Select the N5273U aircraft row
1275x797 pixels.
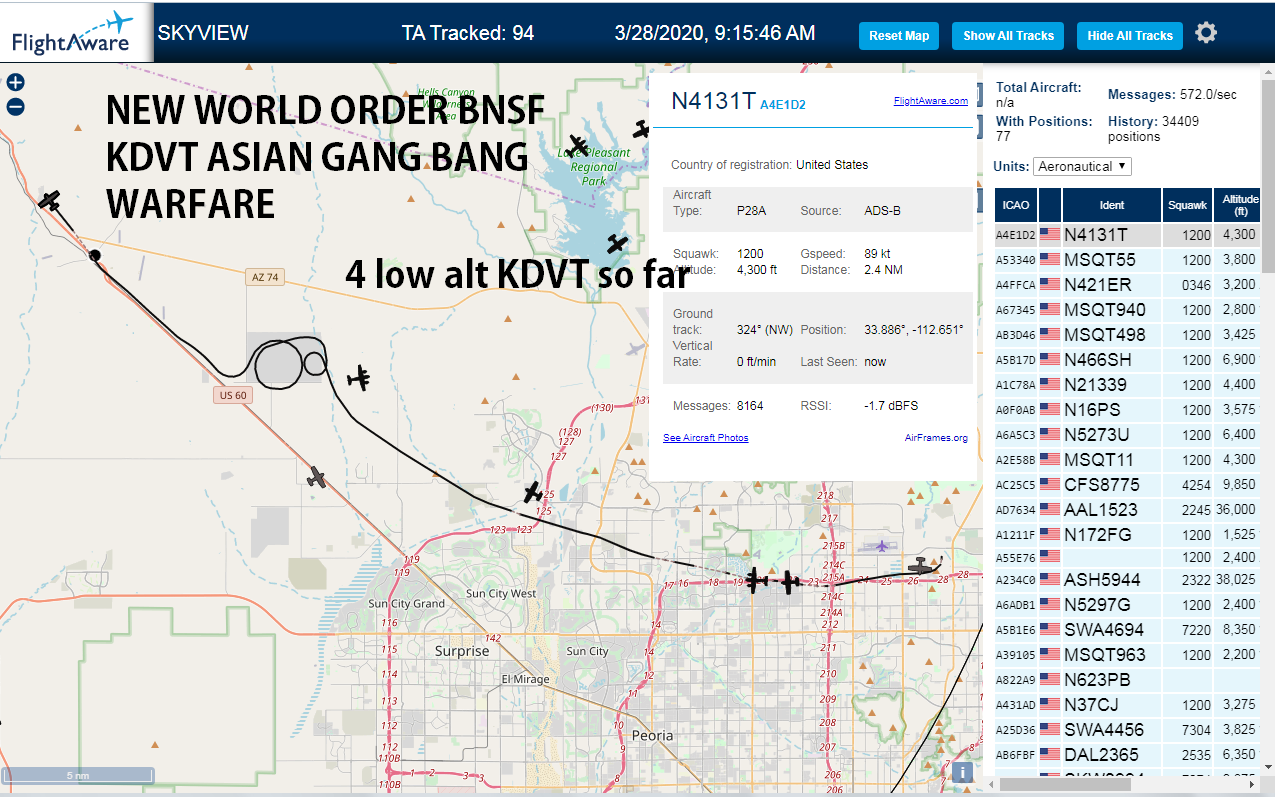tap(1128, 435)
